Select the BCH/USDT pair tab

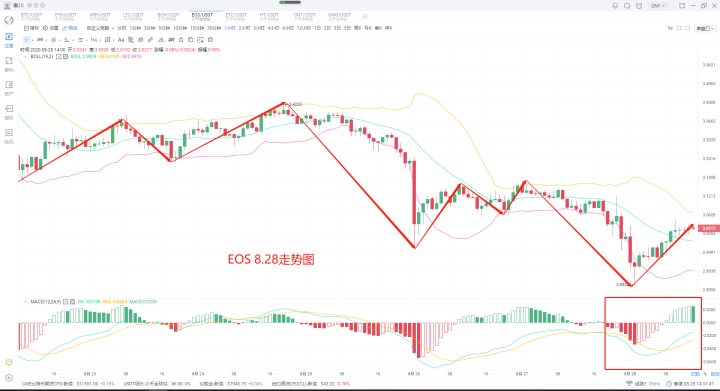coord(168,17)
